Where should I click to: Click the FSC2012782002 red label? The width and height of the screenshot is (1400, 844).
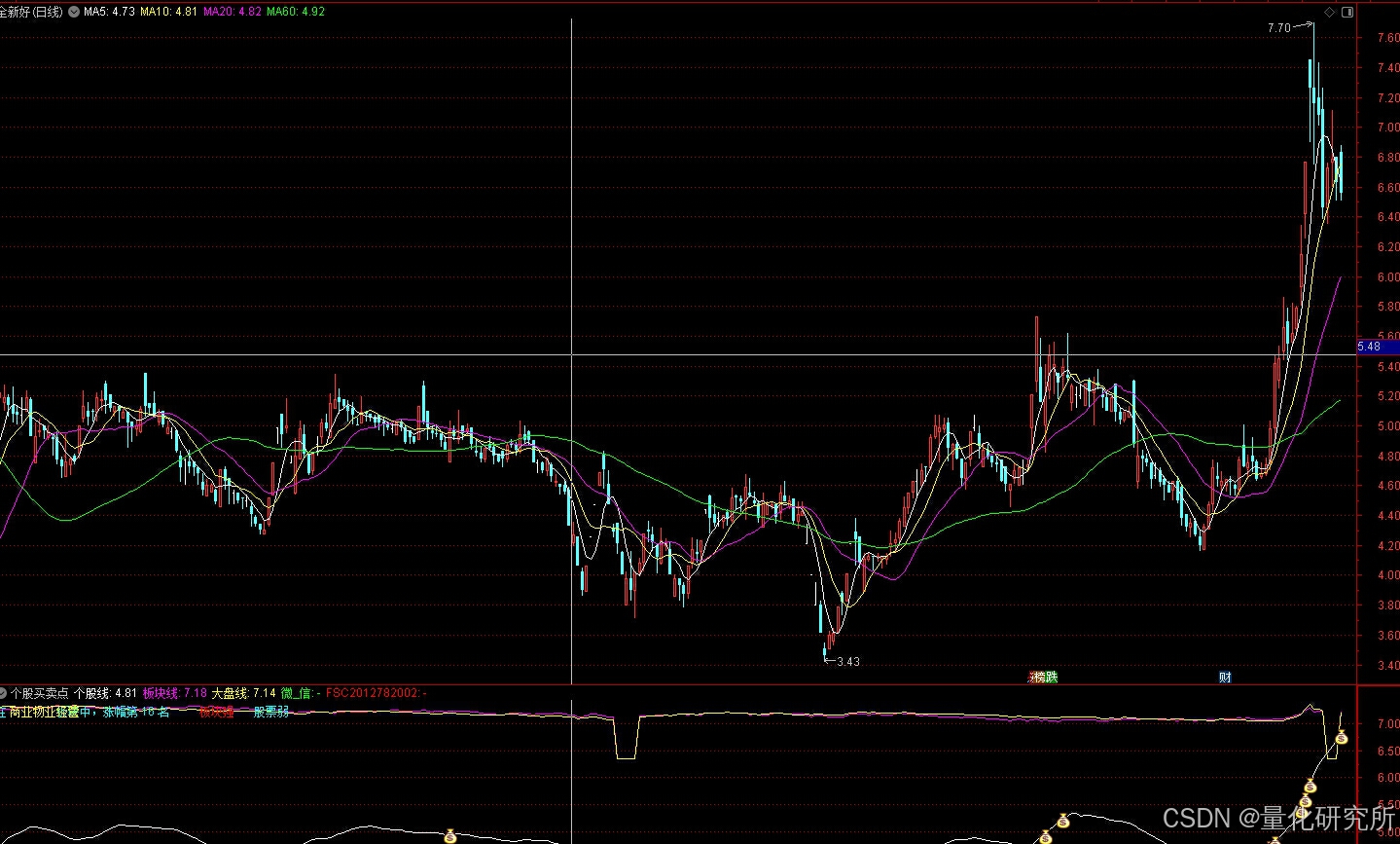tap(376, 693)
